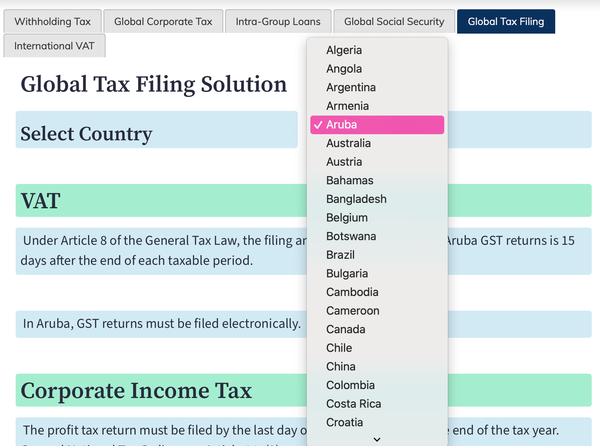
Task: Pick Costa Rica from the list
Action: point(377,404)
